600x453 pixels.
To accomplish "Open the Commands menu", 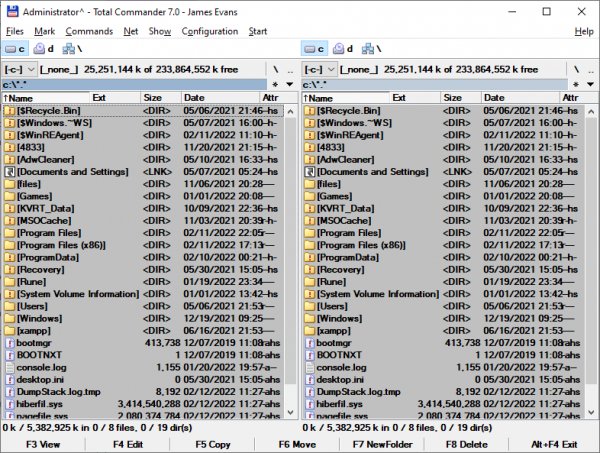I will click(x=89, y=31).
